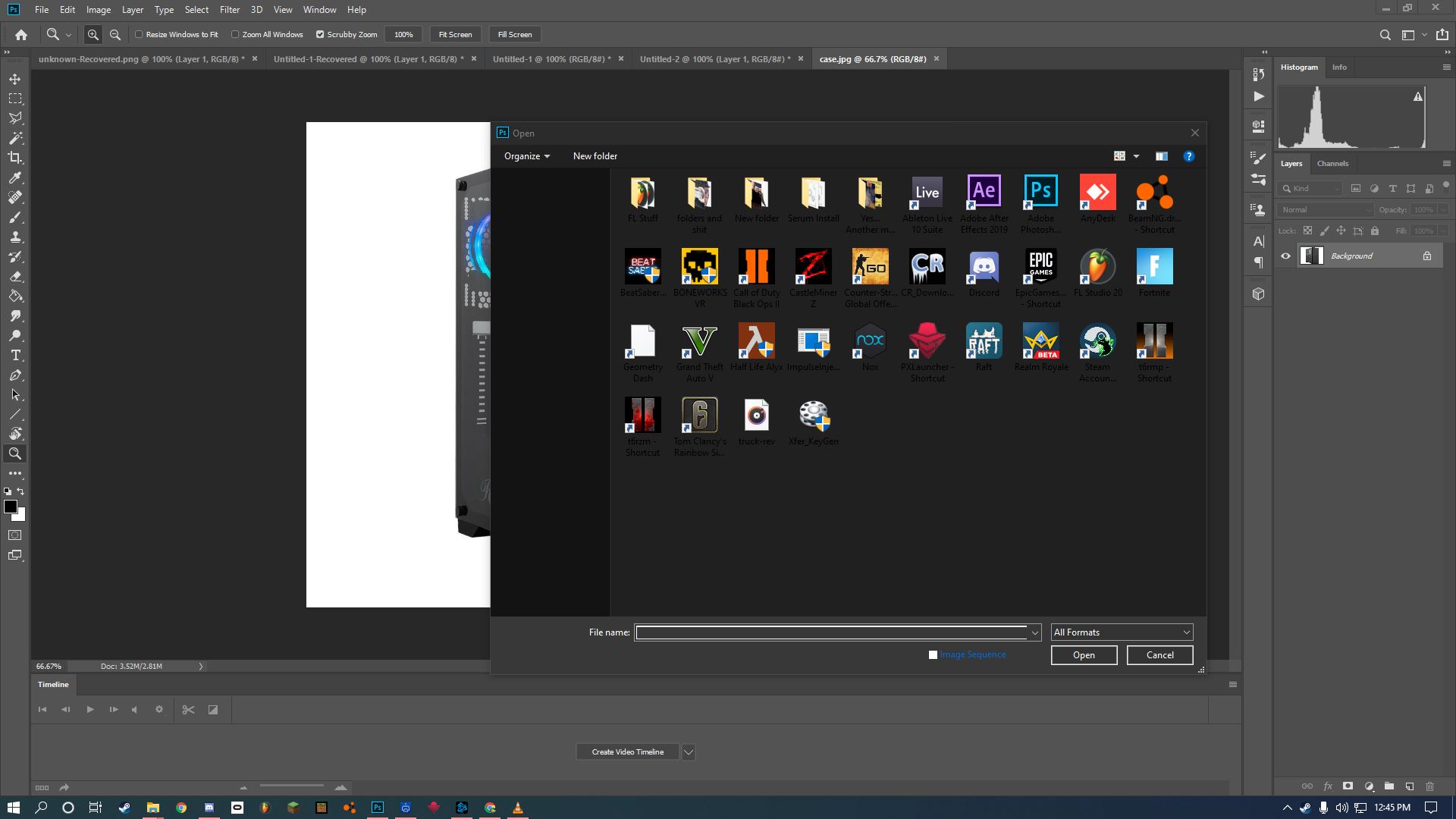Select the Crop tool
Image resolution: width=1456 pixels, height=819 pixels.
[x=15, y=158]
